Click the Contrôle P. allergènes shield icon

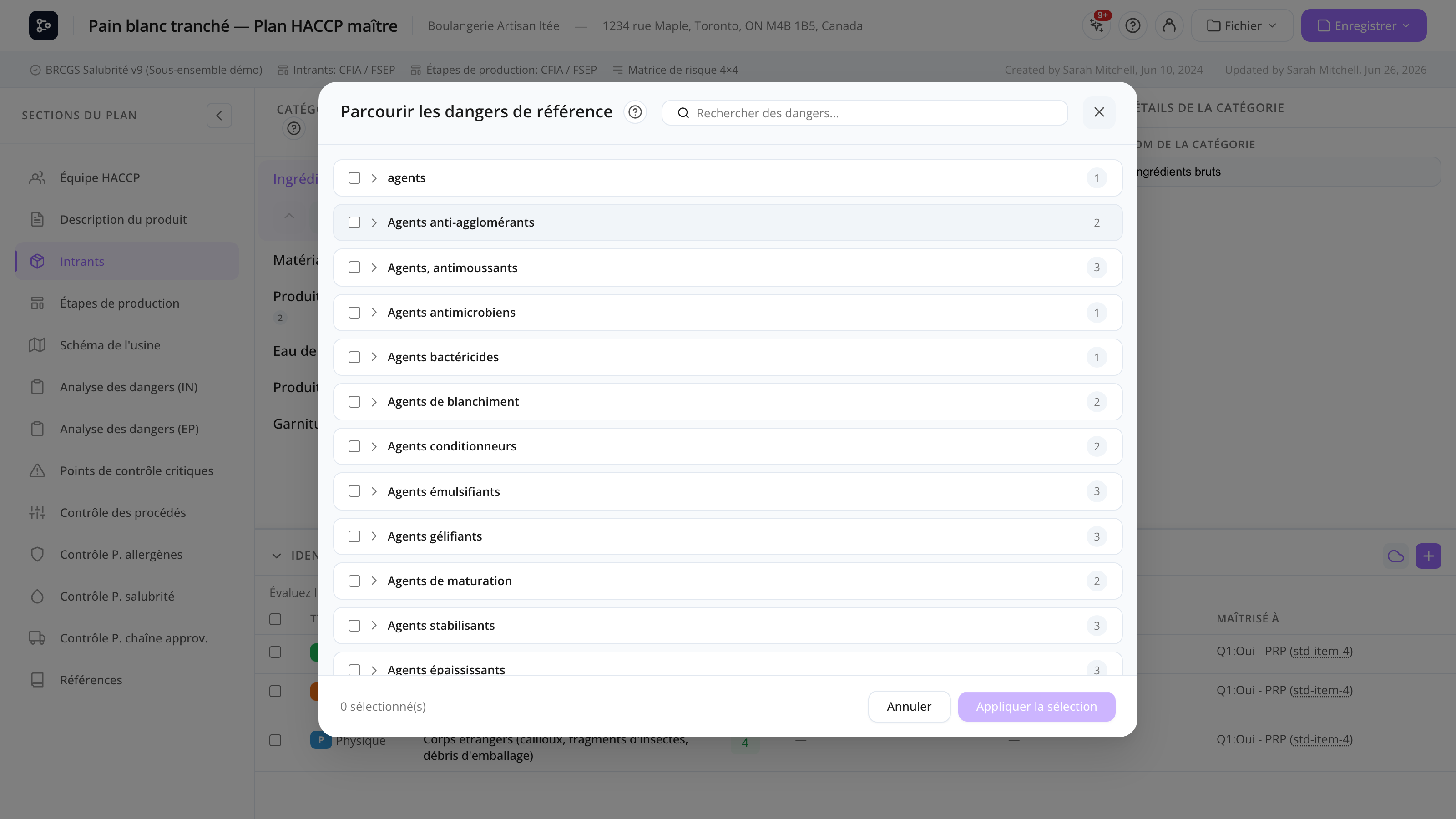37,554
